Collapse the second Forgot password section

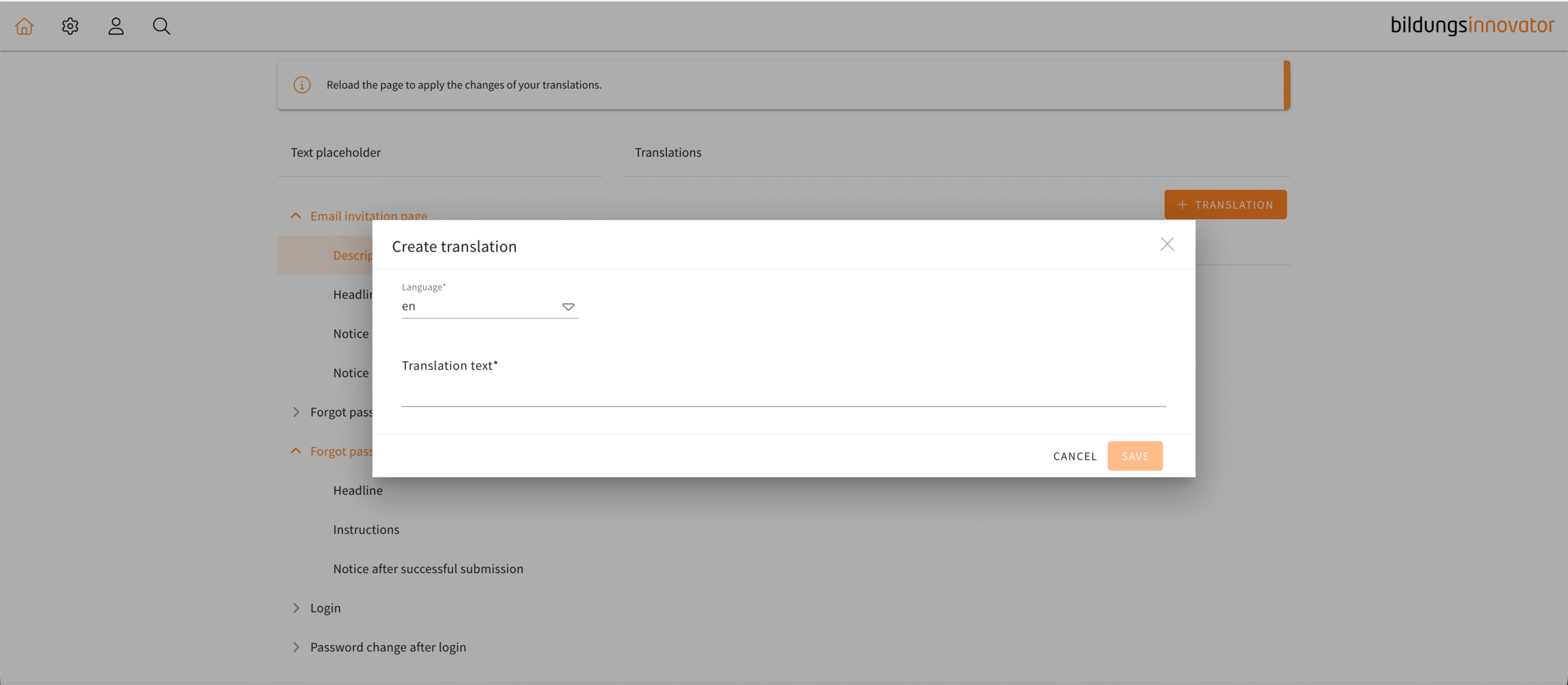[296, 451]
